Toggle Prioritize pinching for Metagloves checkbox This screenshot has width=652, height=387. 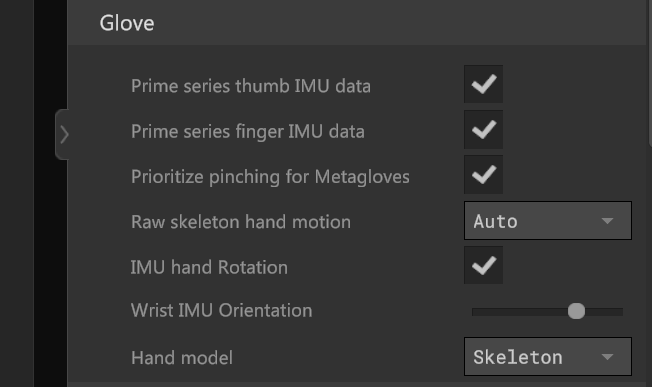483,175
